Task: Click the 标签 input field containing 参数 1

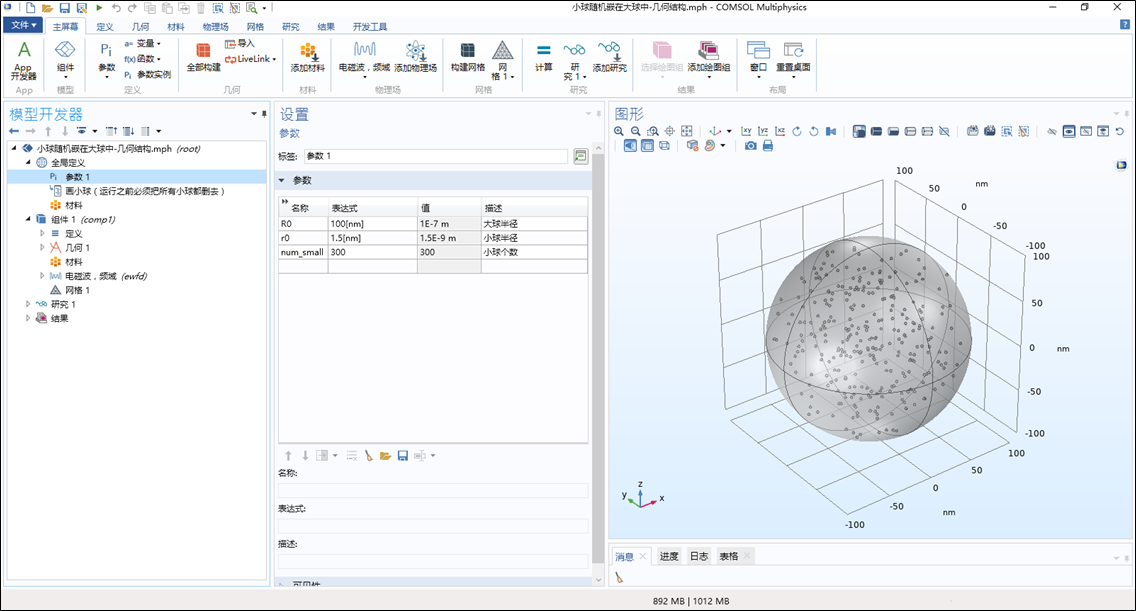Action: click(x=435, y=156)
